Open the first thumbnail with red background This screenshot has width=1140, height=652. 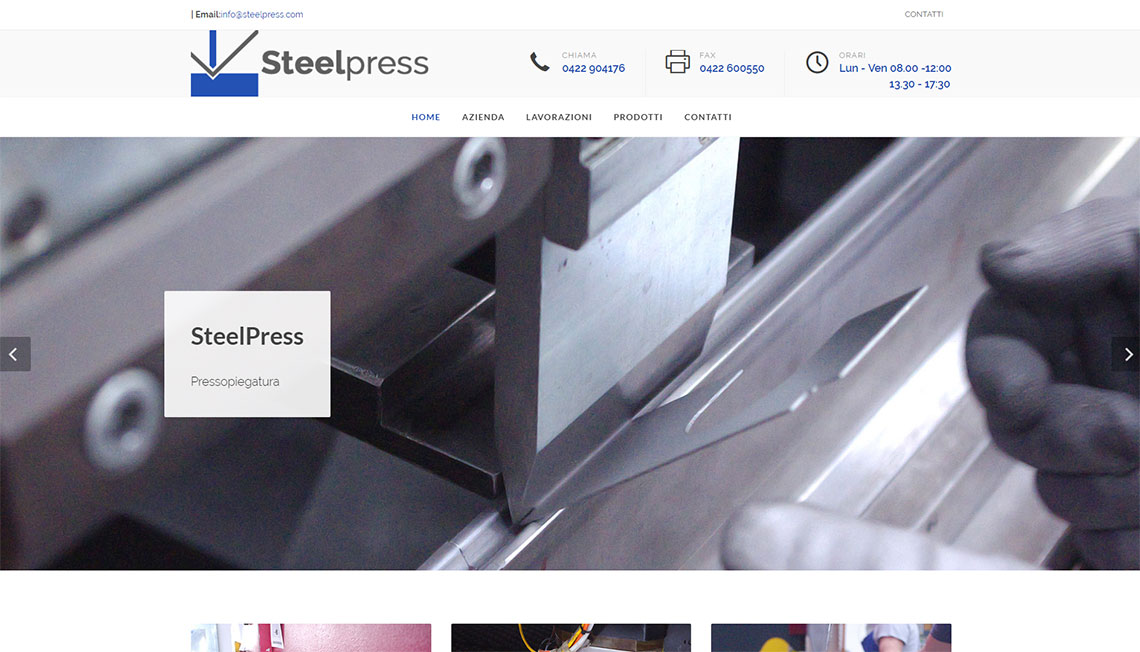click(311, 637)
